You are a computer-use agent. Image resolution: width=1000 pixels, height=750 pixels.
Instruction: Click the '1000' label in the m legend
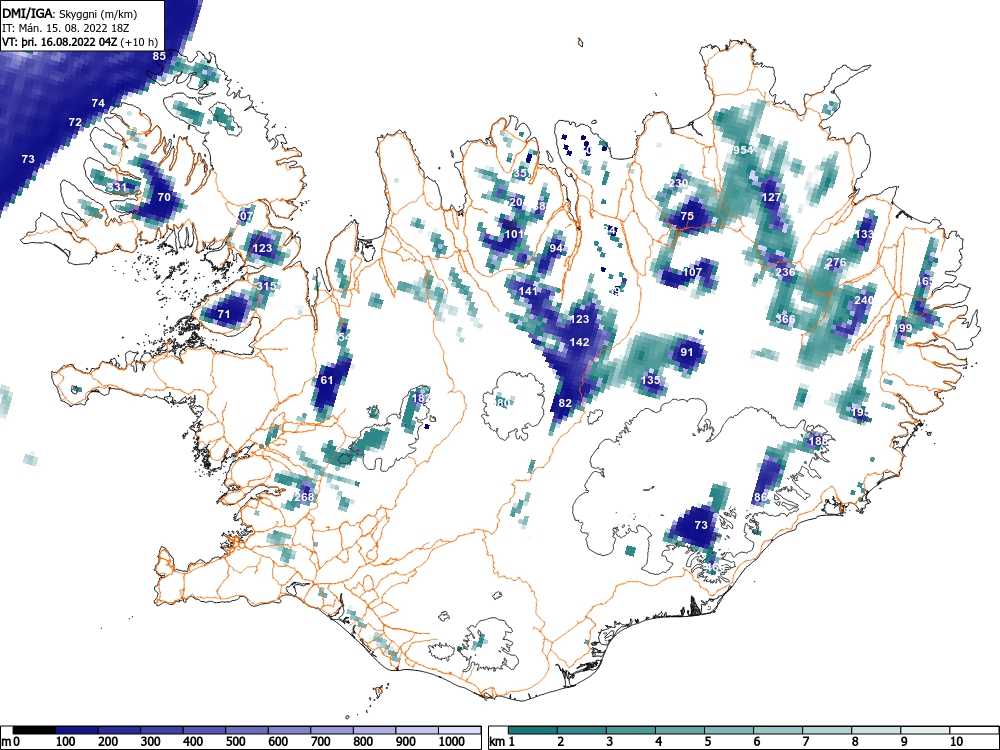(451, 742)
